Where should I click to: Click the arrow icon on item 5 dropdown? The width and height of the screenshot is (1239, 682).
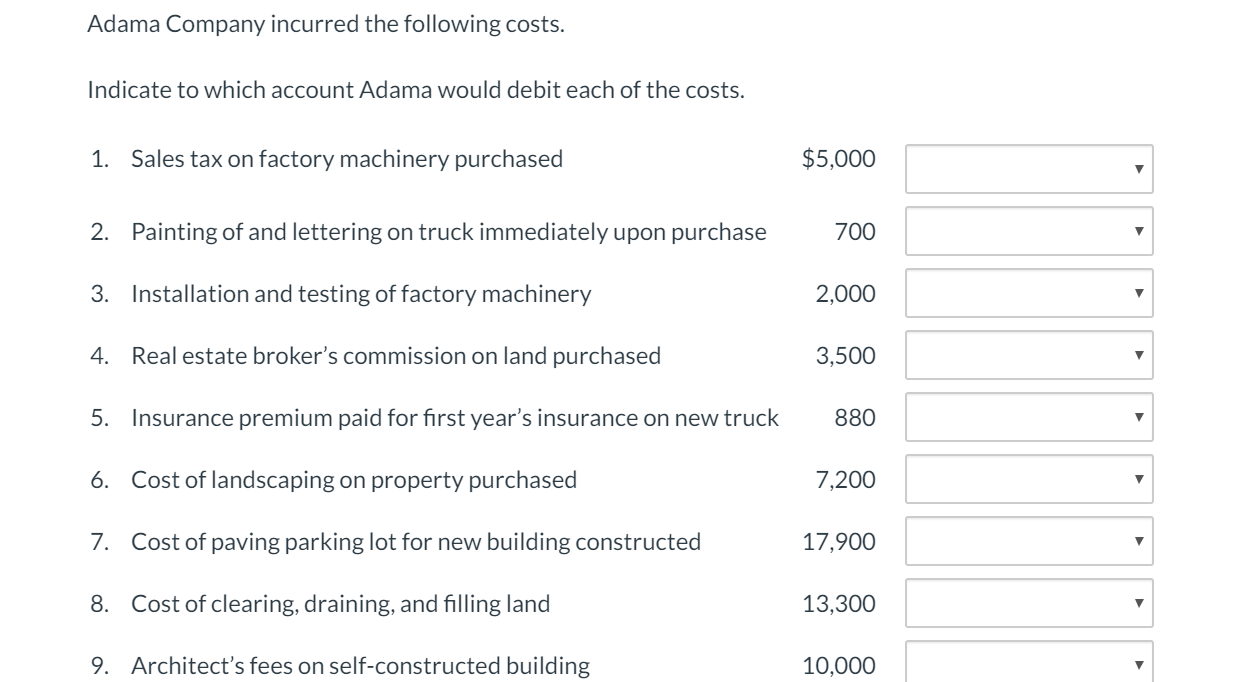point(1138,417)
